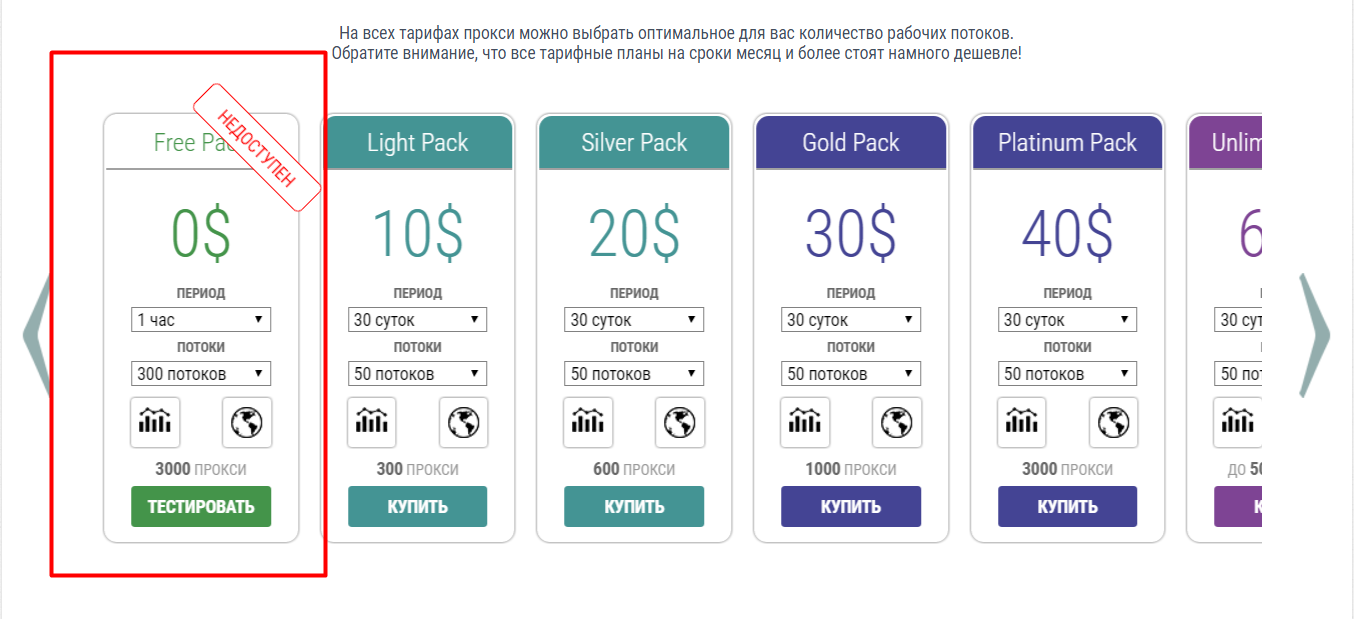Image resolution: width=1354 pixels, height=619 pixels.
Task: Click the globe icon in Silver Pack
Action: pos(680,423)
